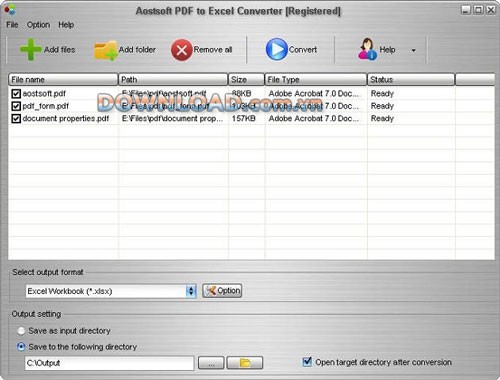Select the aostsoft.pdf file name
This screenshot has height=380, width=500.
(44, 94)
